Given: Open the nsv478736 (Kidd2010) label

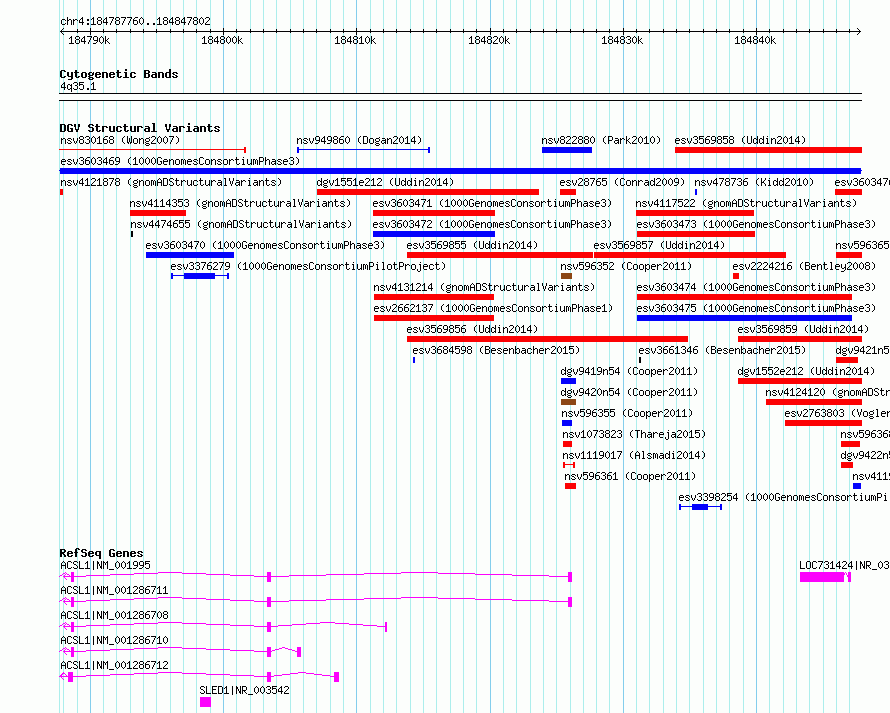Looking at the screenshot, I should point(754,182).
